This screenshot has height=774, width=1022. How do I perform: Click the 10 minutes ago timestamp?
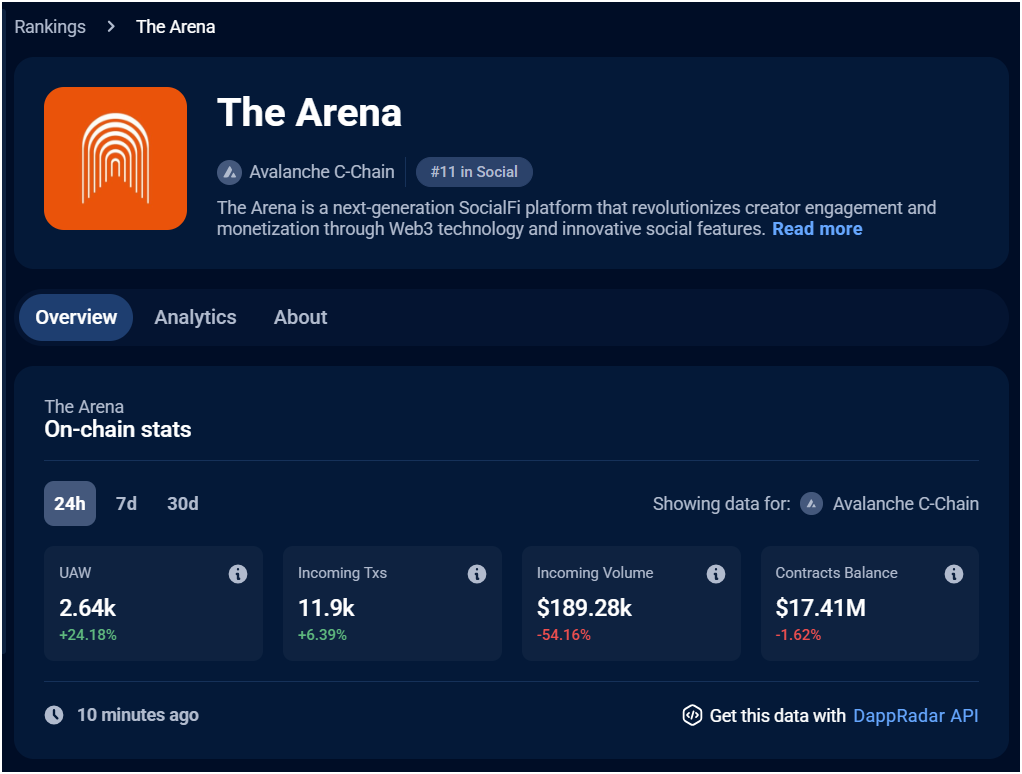pyautogui.click(x=138, y=715)
